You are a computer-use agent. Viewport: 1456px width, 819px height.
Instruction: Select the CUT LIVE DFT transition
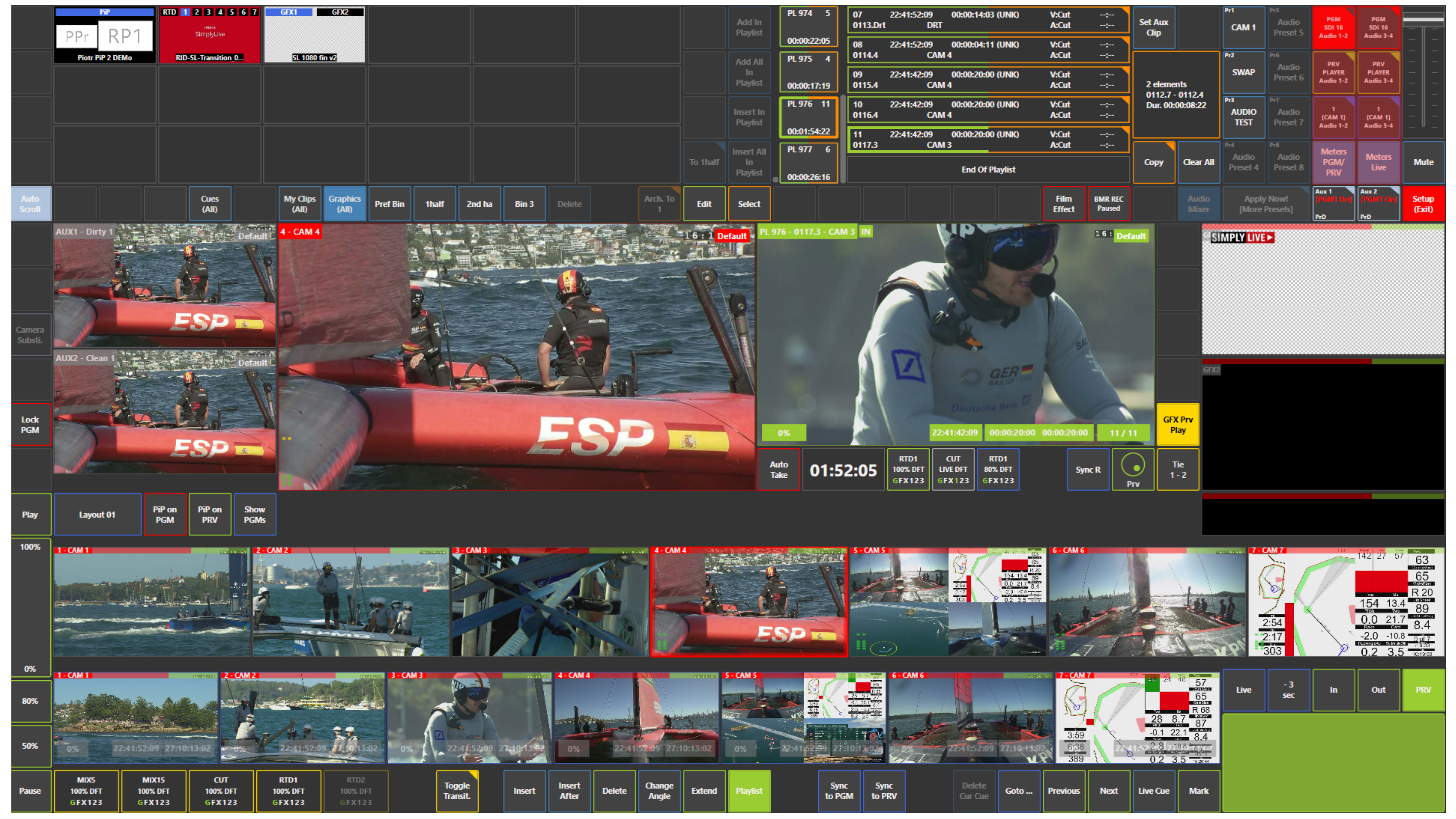953,469
